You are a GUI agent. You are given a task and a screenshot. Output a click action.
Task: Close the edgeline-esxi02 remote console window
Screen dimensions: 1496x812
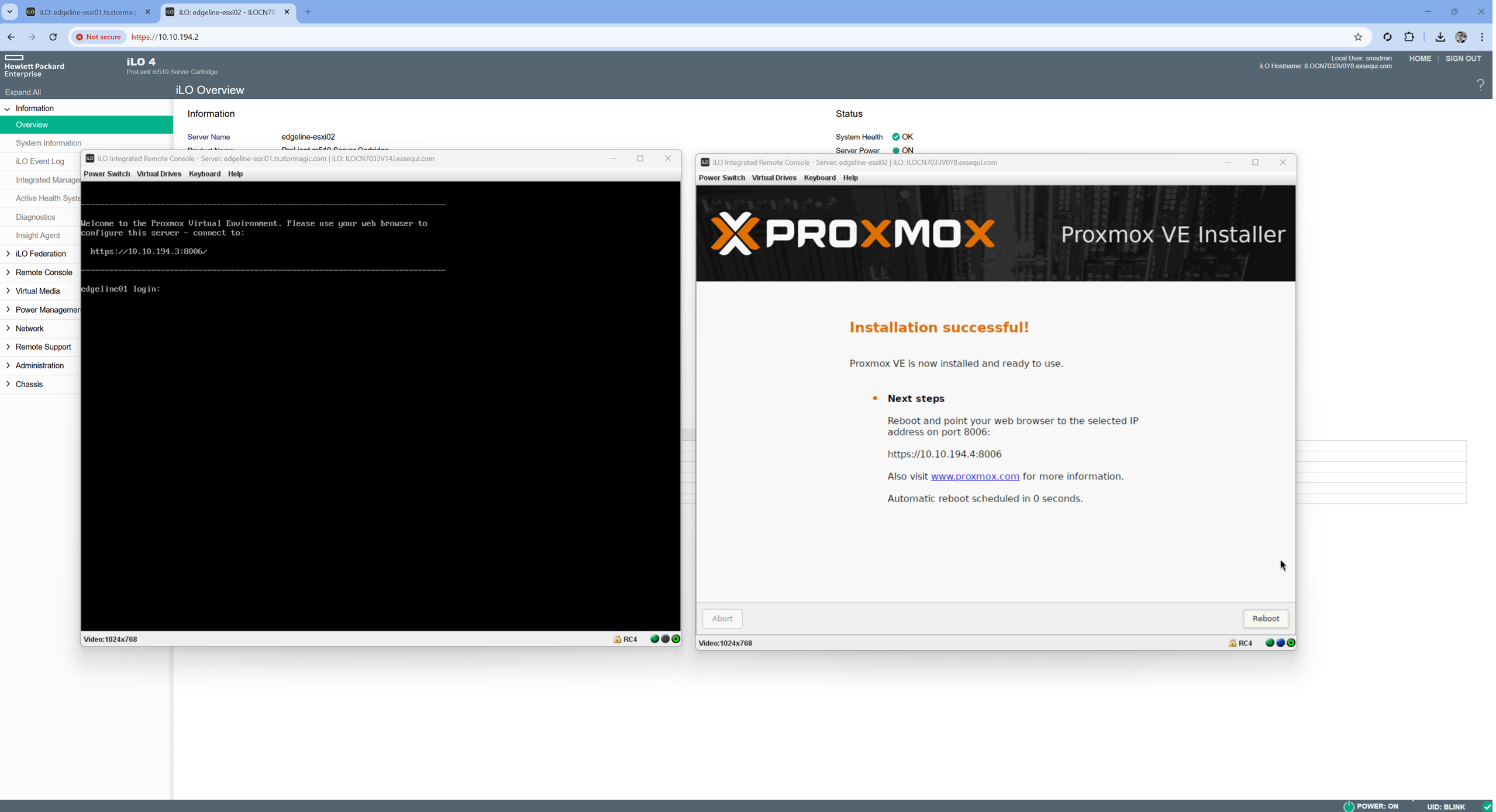point(1283,163)
